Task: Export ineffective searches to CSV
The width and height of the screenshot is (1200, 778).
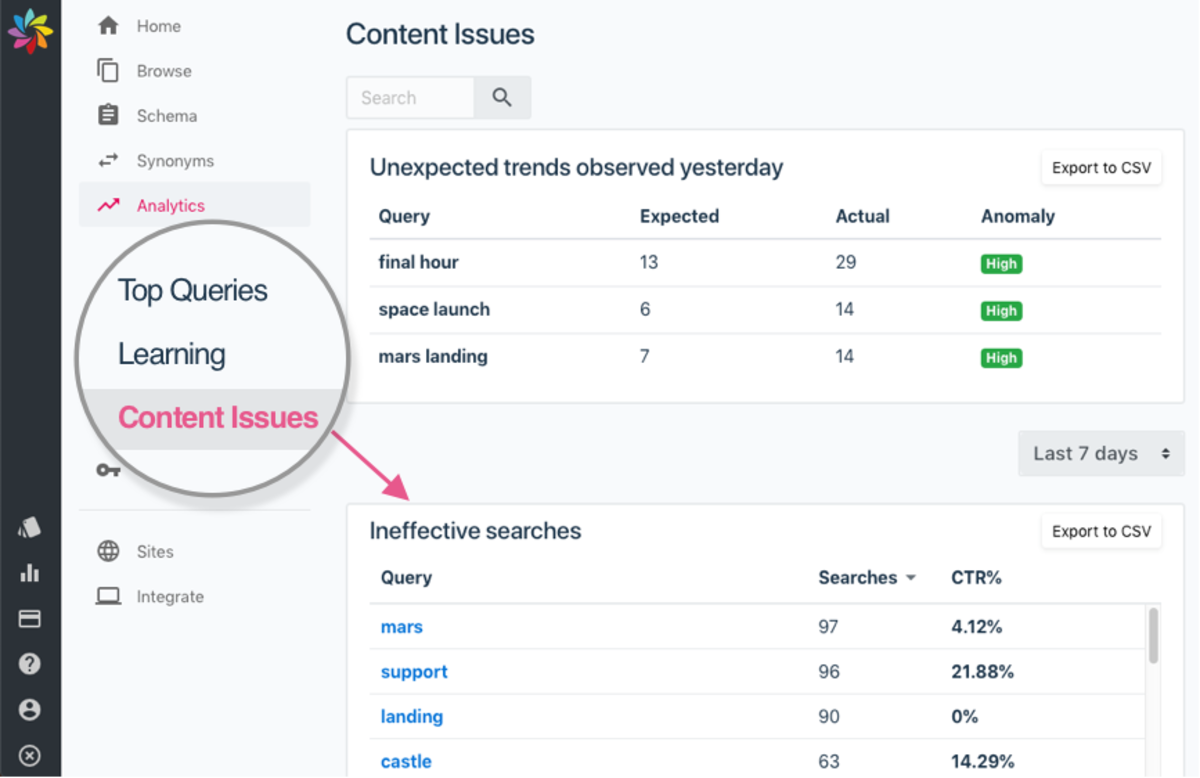Action: coord(1101,531)
